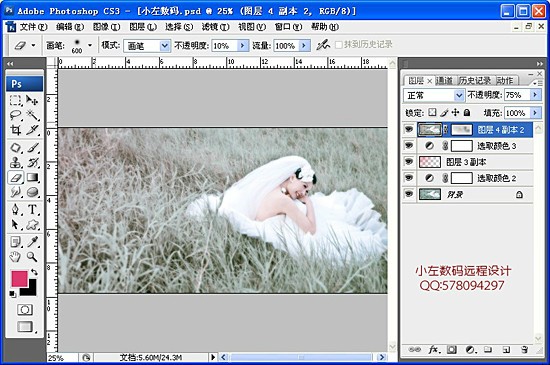Open the layer blend mode dropdown
This screenshot has height=365, width=550.
[x=459, y=95]
